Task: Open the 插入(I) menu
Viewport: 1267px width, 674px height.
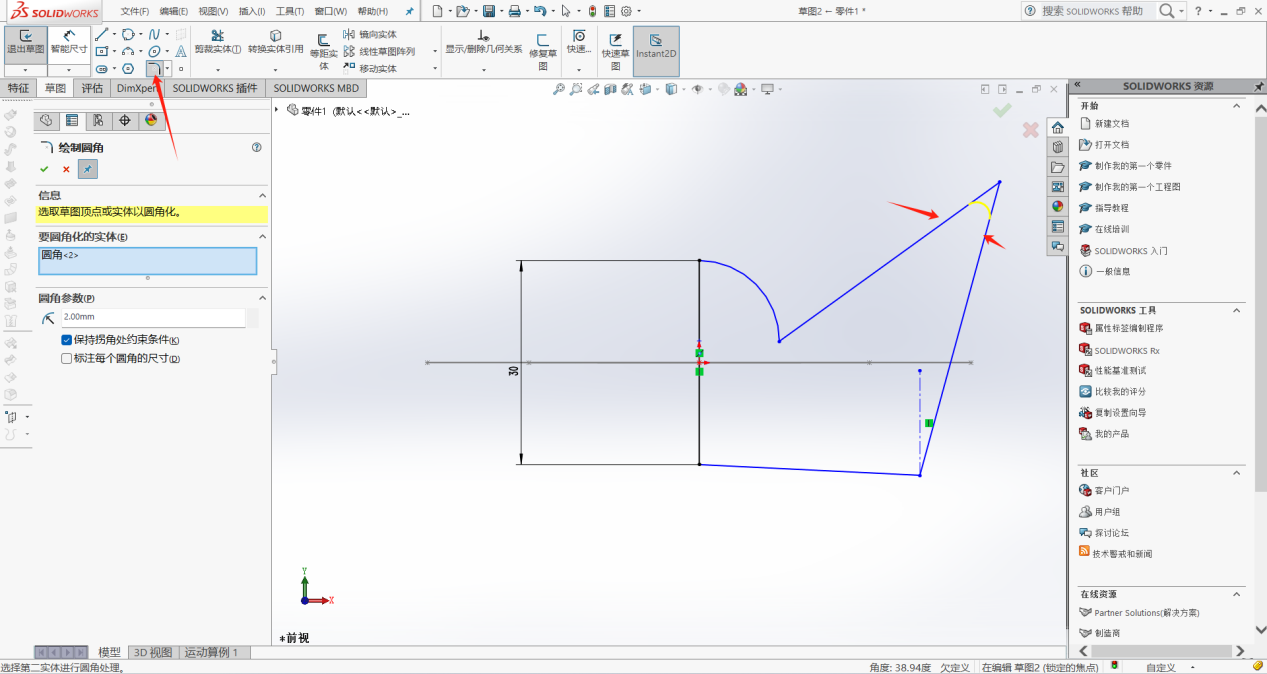Action: pyautogui.click(x=252, y=11)
